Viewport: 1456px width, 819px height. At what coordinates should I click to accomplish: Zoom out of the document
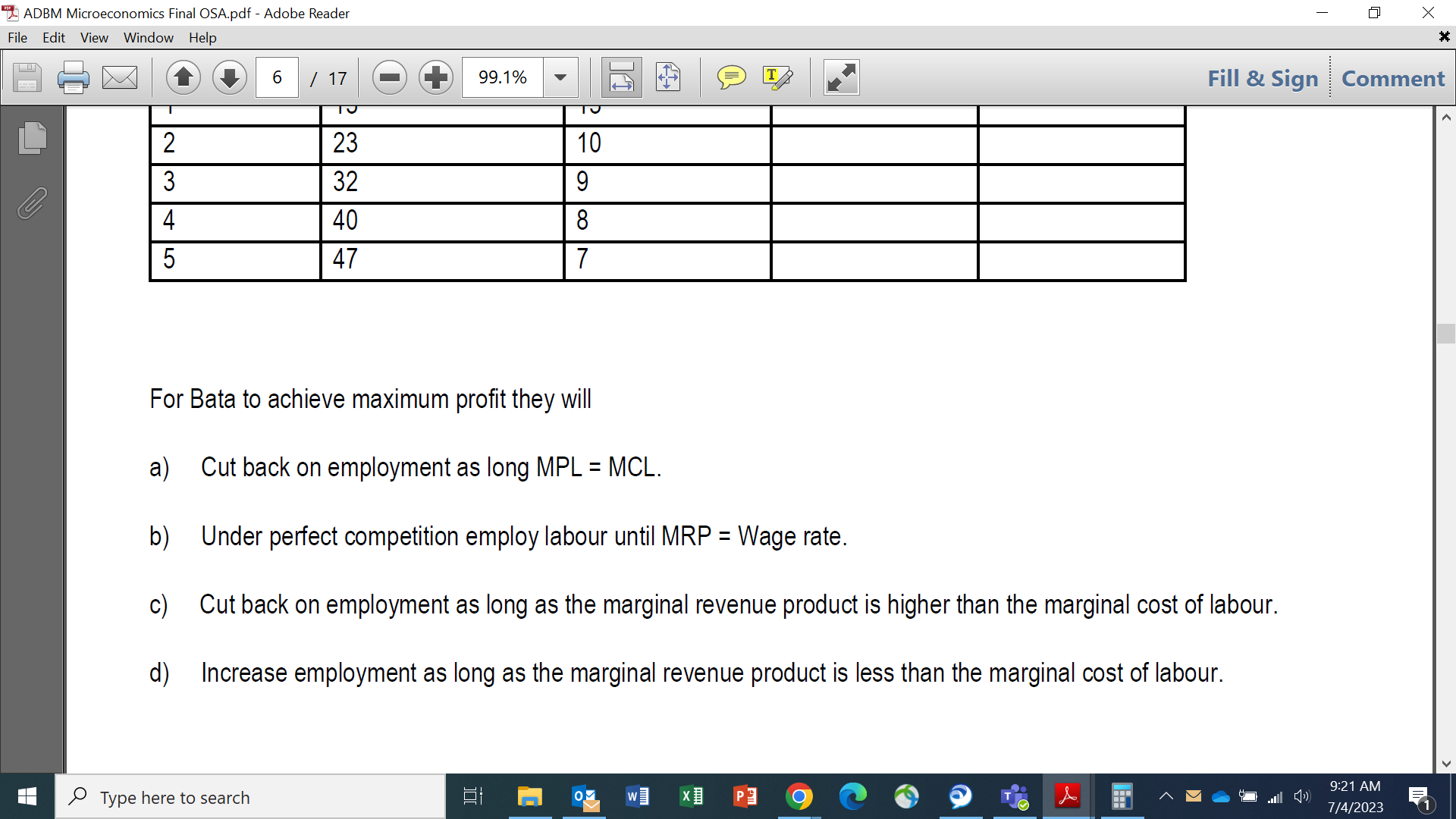(389, 77)
